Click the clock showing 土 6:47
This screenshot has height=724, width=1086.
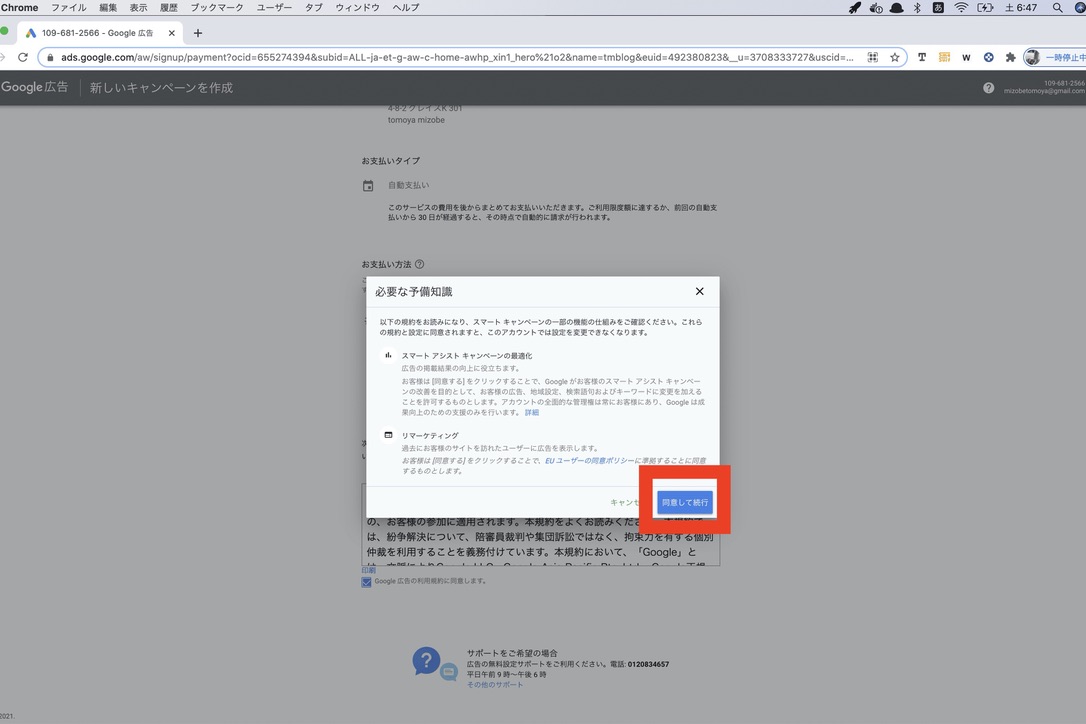point(1021,8)
